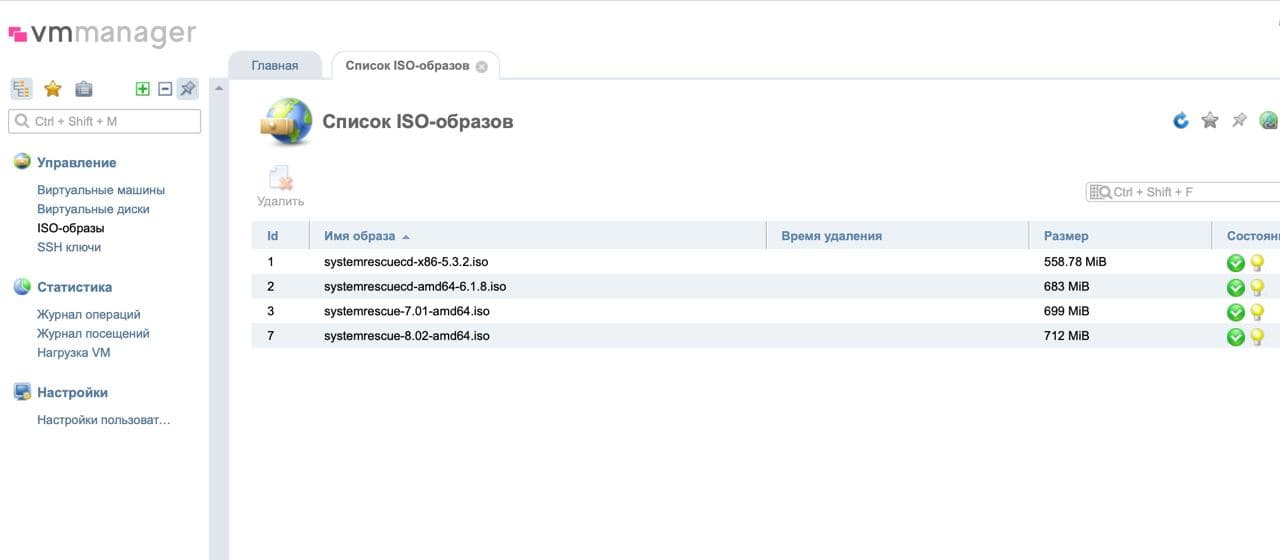Open Нагрузка VM
Viewport: 1280px width, 560px height.
pyautogui.click(x=73, y=352)
